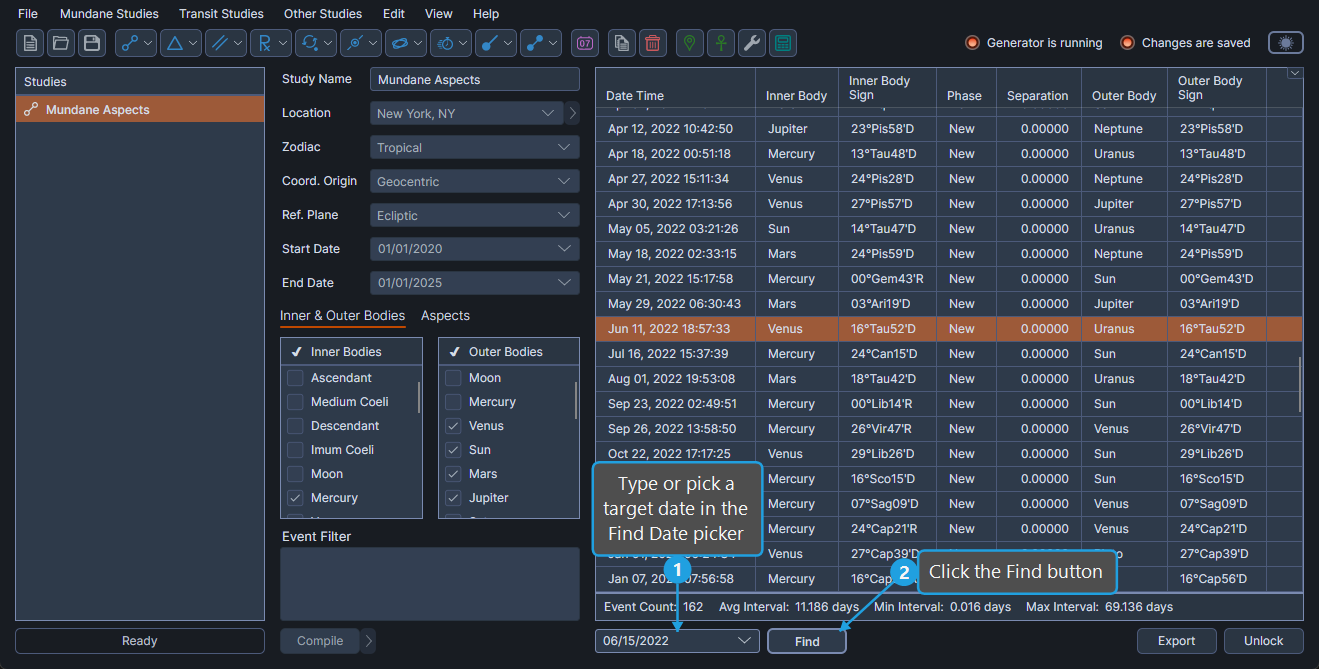Click the green location pin icon
Screen dimensions: 1319x669
click(690, 43)
